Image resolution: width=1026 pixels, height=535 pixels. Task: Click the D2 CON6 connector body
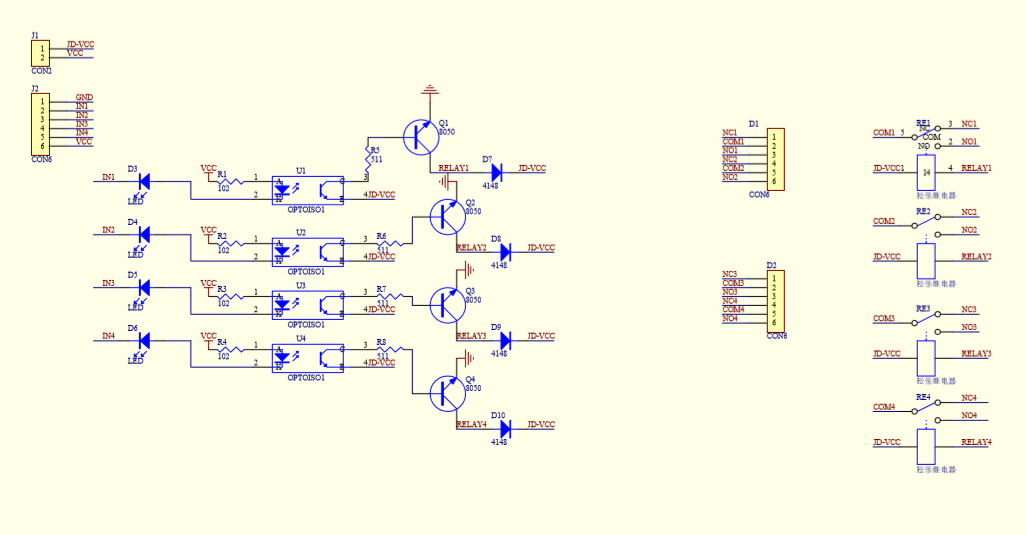pyautogui.click(x=775, y=301)
